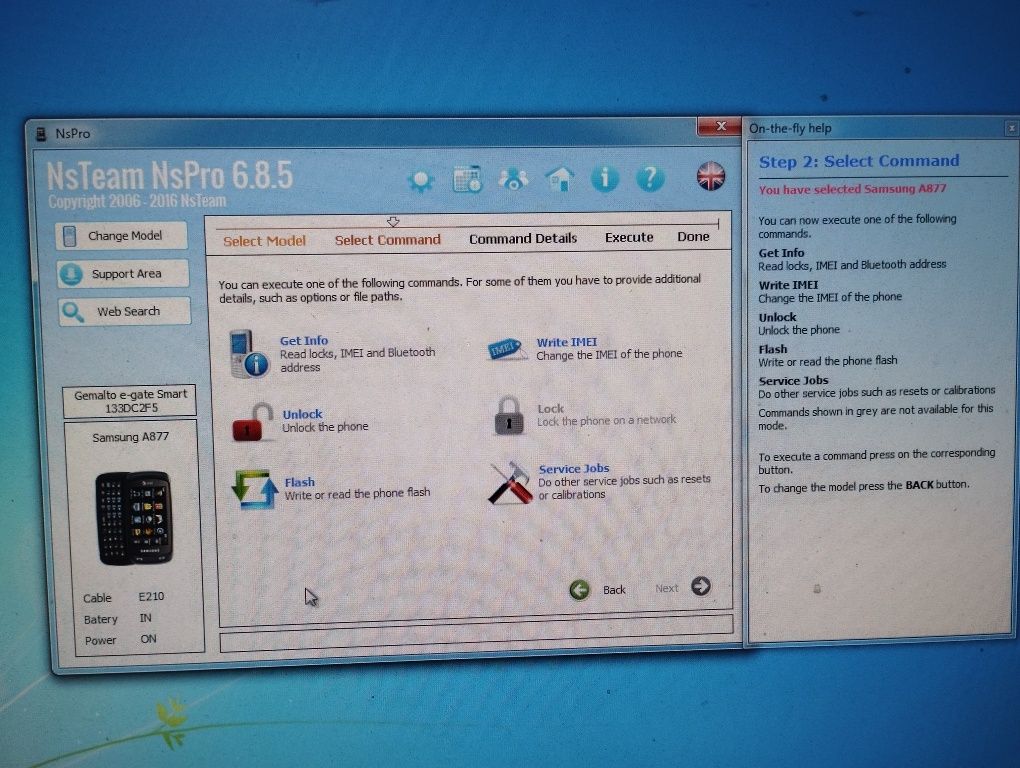Open the info icon in the header

(605, 178)
